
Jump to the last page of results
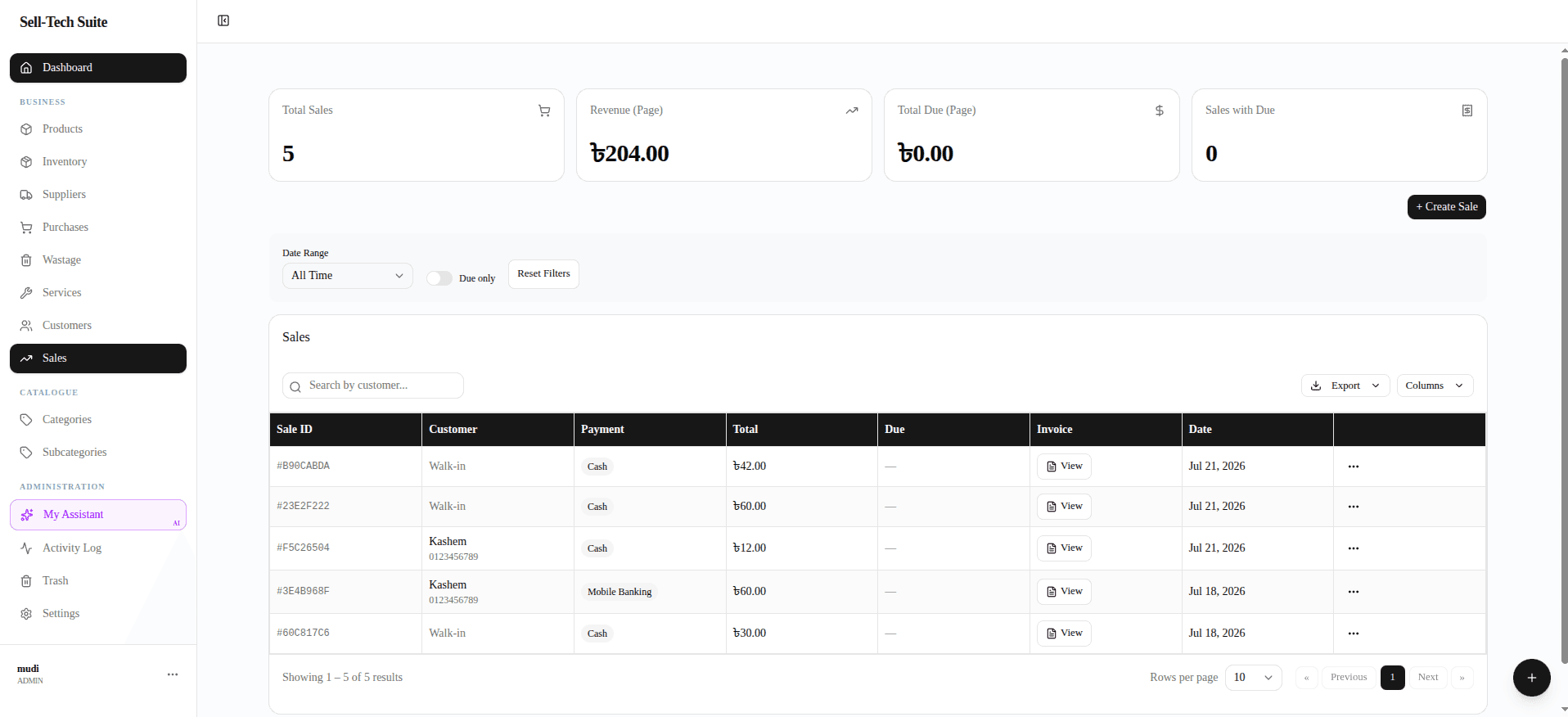tap(1462, 678)
